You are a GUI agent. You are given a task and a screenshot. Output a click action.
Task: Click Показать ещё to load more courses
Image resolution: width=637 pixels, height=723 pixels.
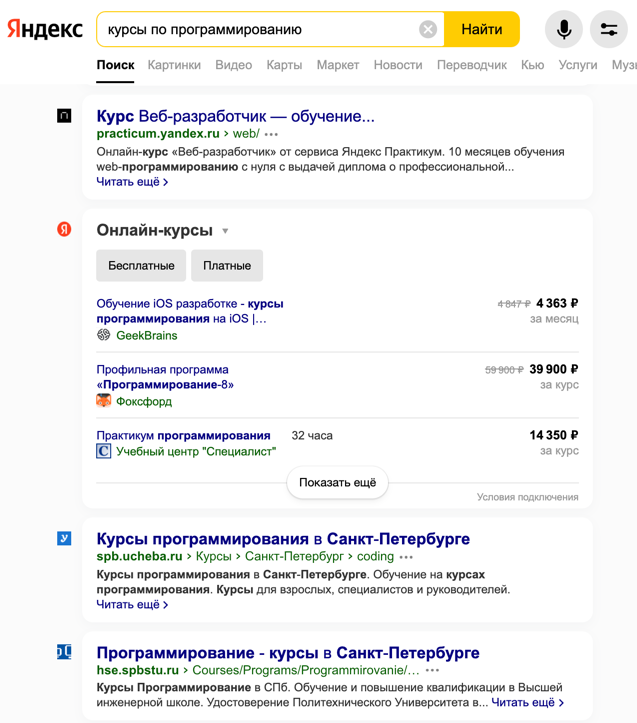click(337, 482)
